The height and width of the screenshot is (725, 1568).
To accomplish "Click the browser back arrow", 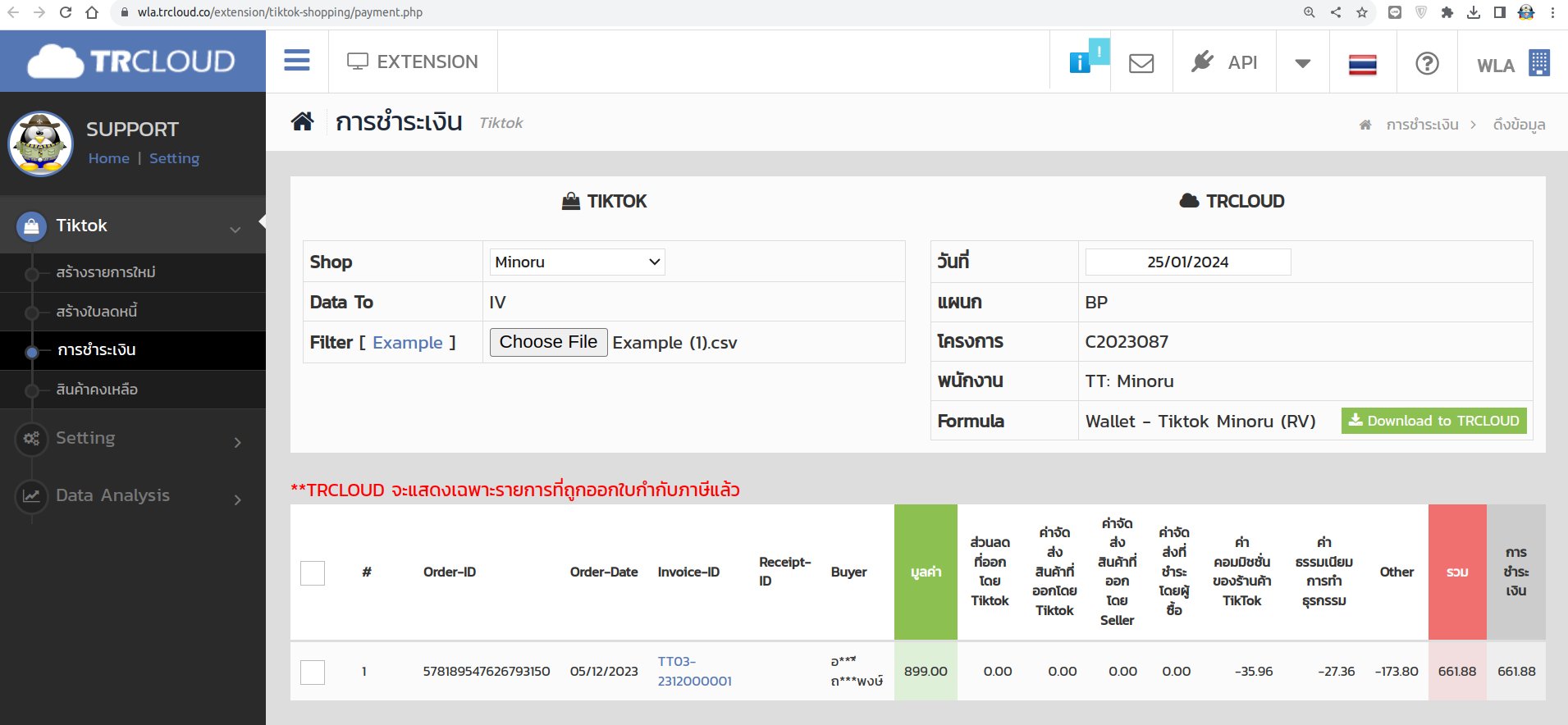I will coord(13,12).
